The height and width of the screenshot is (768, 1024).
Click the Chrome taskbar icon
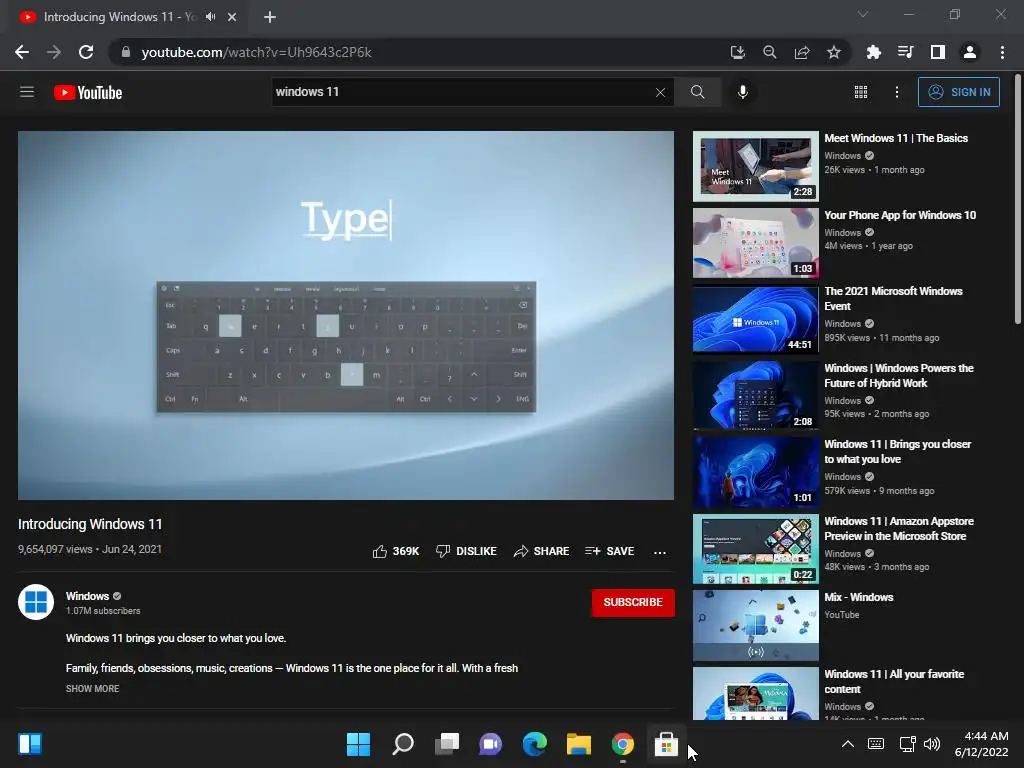coord(623,744)
